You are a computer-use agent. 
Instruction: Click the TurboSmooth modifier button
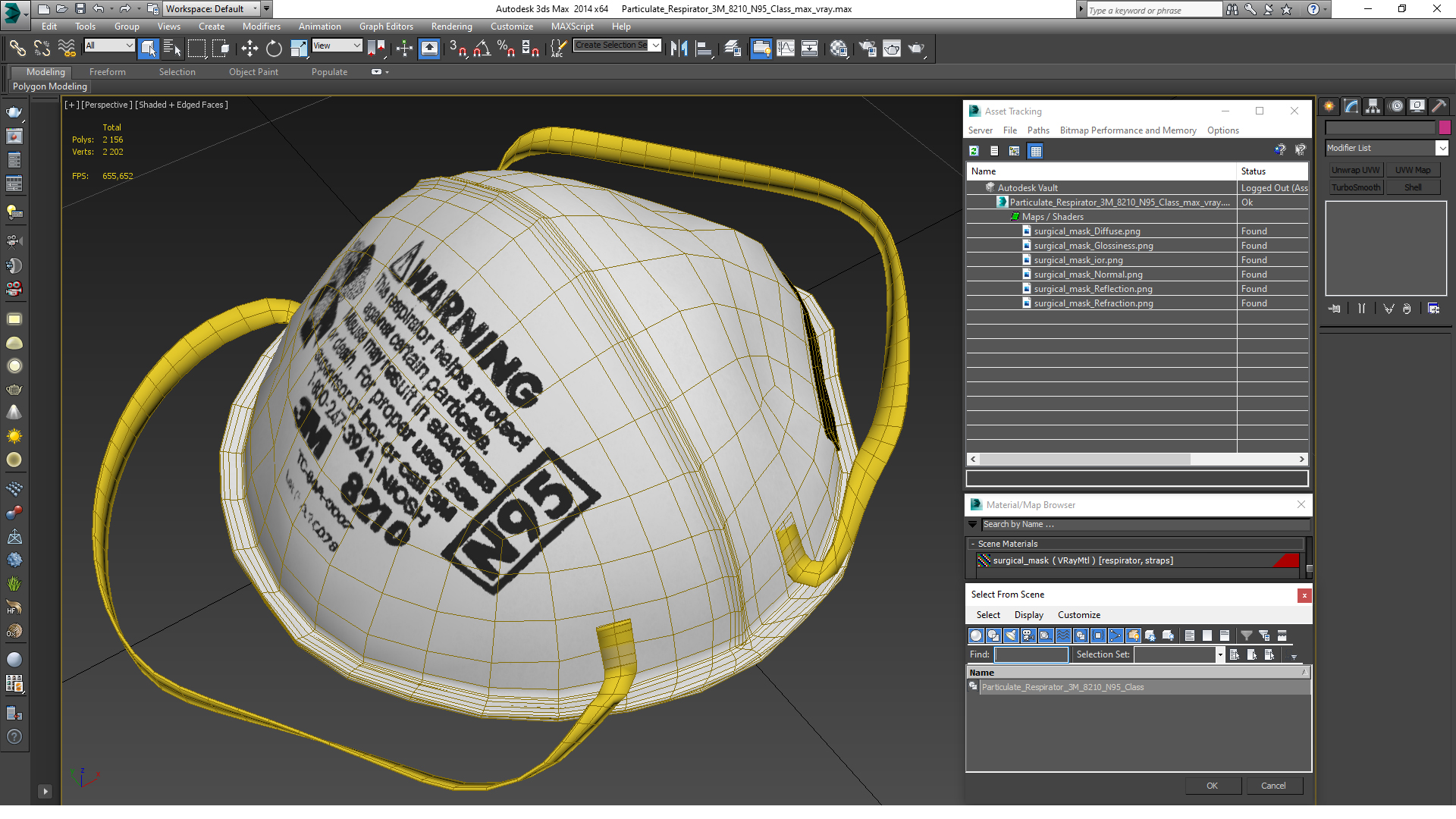coord(1355,187)
